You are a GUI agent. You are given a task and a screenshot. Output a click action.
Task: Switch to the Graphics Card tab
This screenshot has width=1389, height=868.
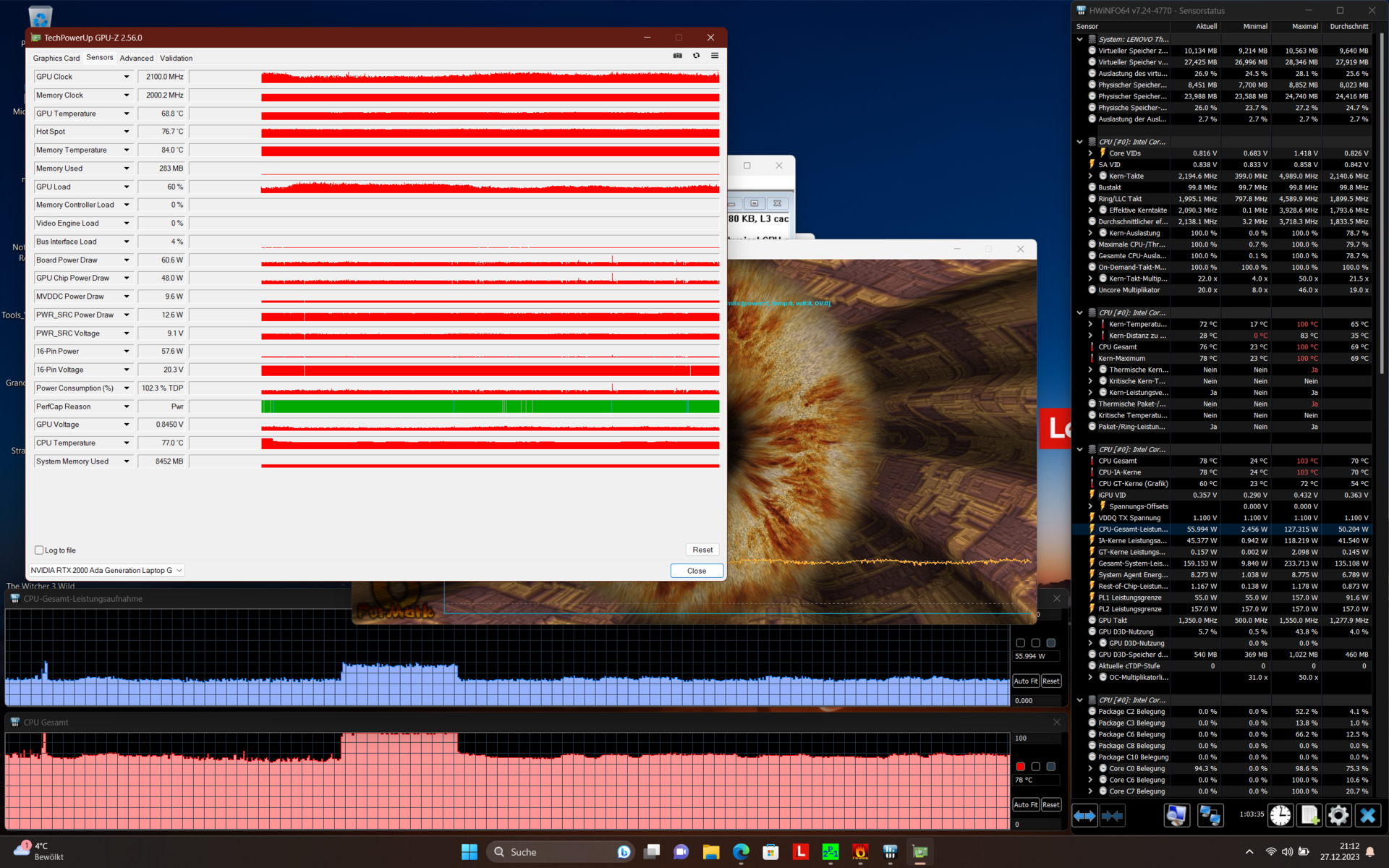[56, 58]
